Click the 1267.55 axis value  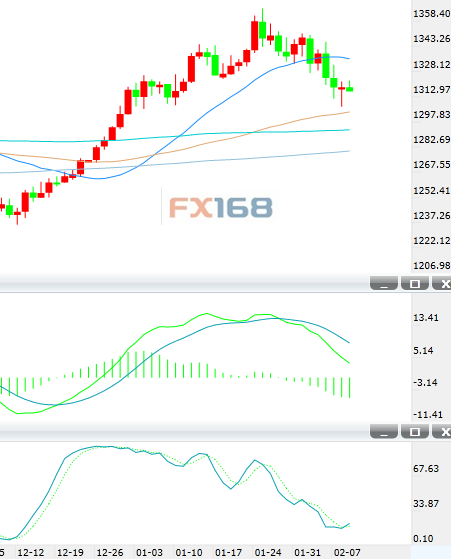431,164
